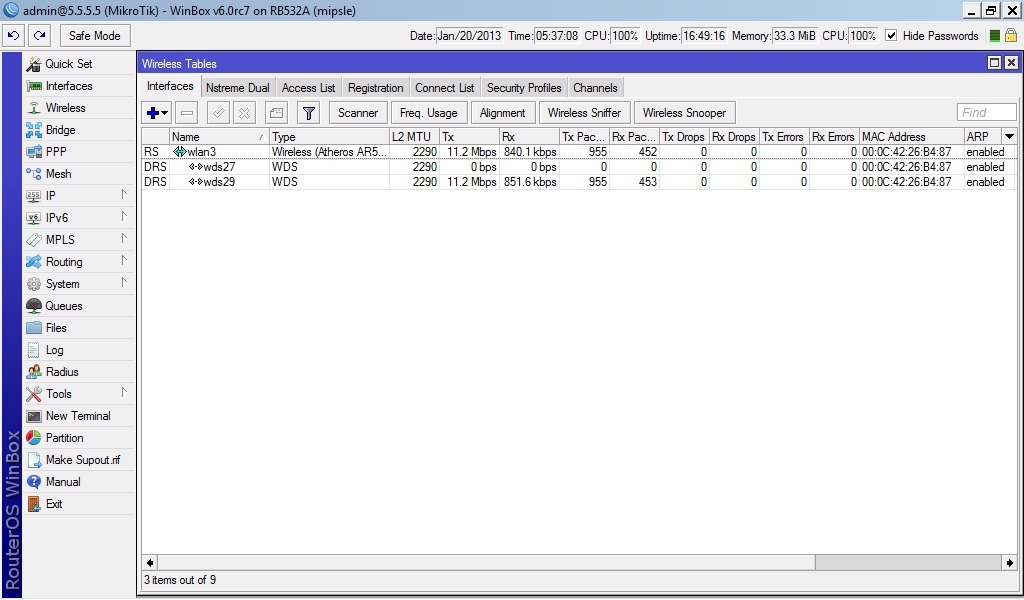Screen dimensions: 1024x600
Task: Toggle the Safe Mode button
Action: tap(95, 36)
